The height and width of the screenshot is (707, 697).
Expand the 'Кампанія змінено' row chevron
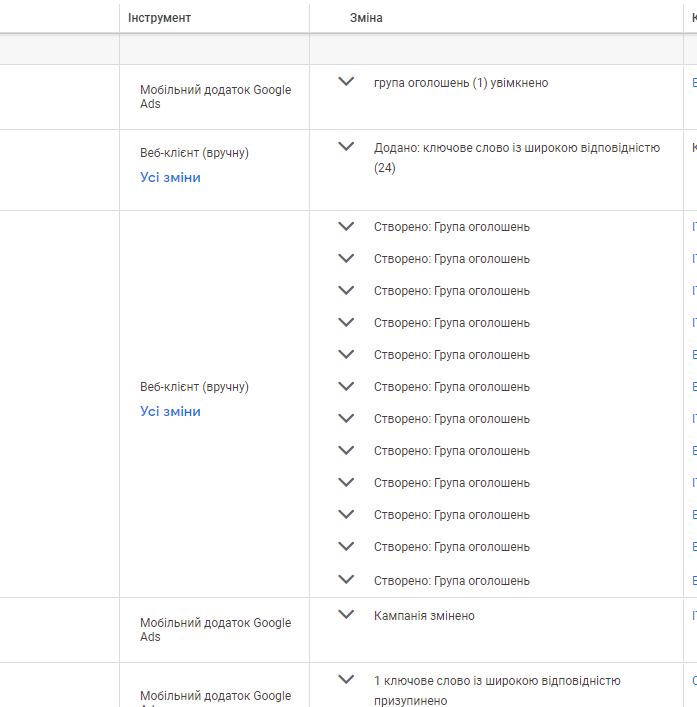[x=346, y=615]
